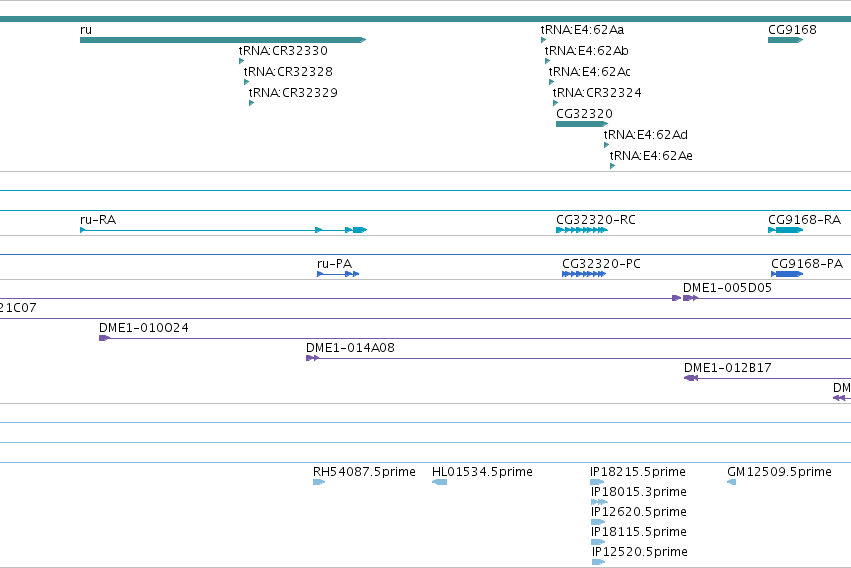Image resolution: width=851 pixels, height=568 pixels.
Task: Open the IP18115.5prime EST
Action: click(x=598, y=542)
